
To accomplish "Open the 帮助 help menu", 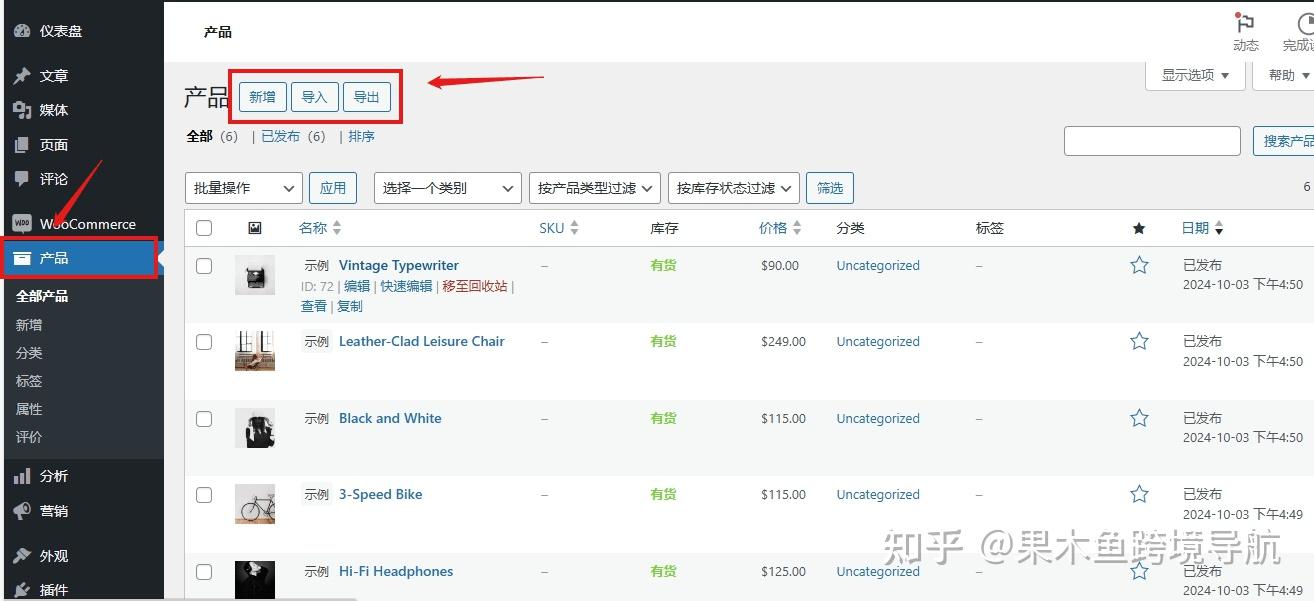I will (x=1283, y=74).
